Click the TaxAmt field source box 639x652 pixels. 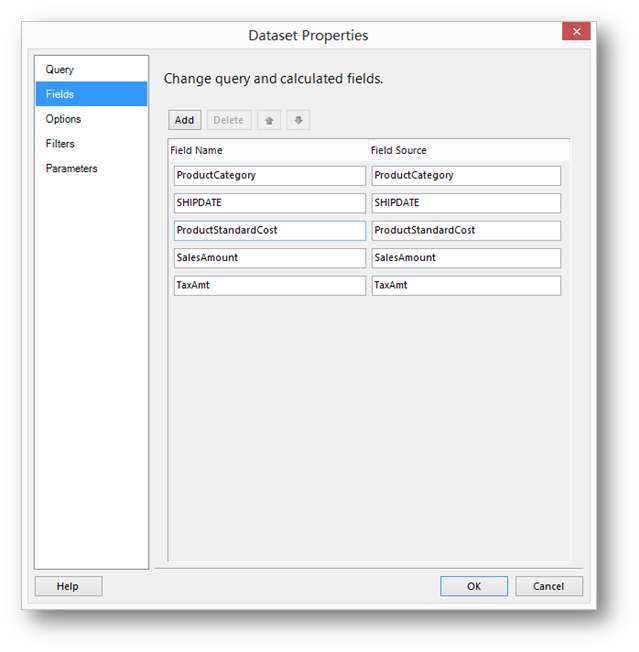click(466, 285)
